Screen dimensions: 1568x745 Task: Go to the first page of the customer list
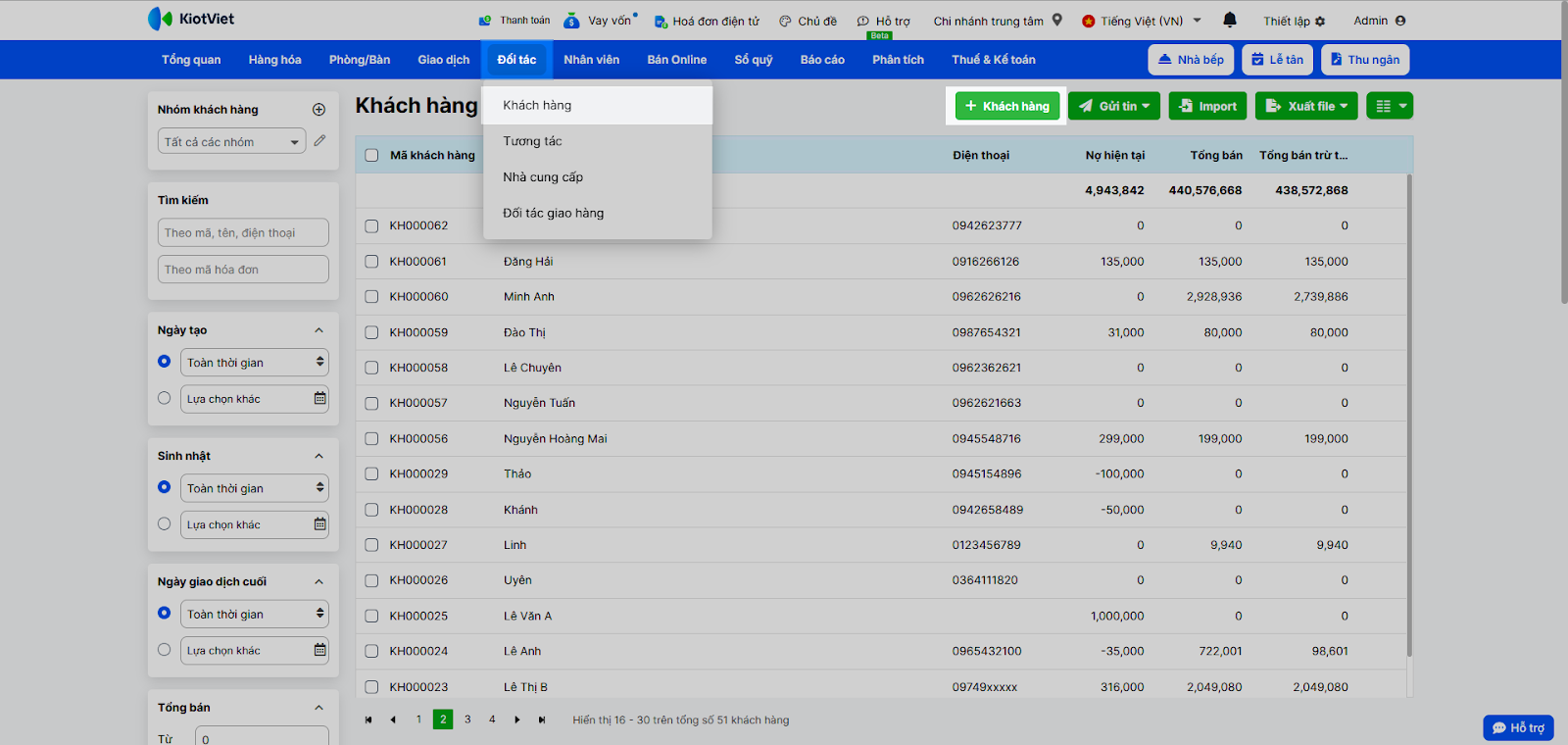(x=368, y=720)
